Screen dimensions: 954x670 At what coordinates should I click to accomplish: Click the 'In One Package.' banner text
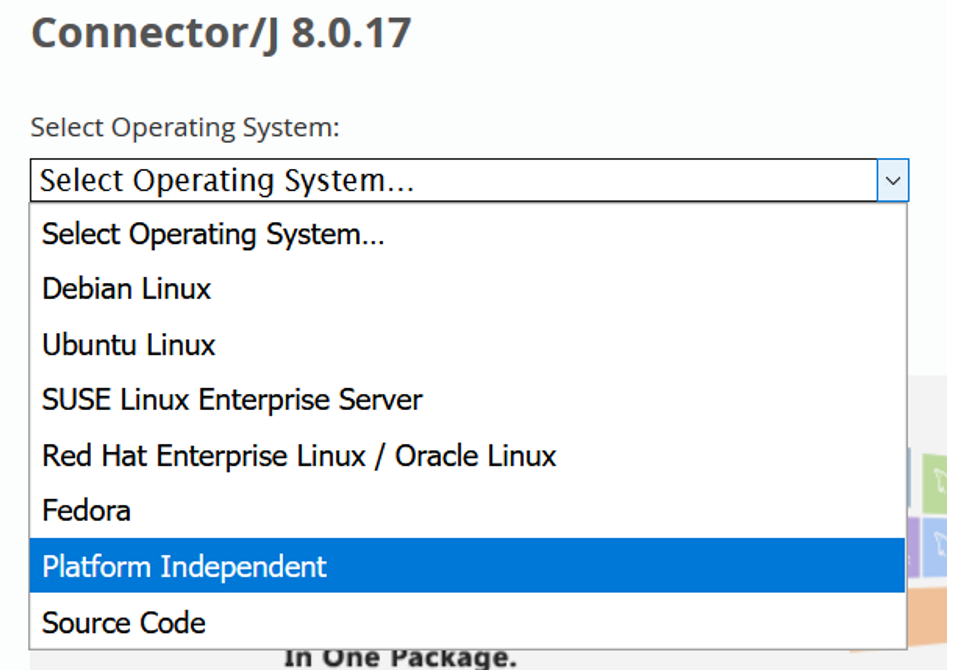click(400, 659)
